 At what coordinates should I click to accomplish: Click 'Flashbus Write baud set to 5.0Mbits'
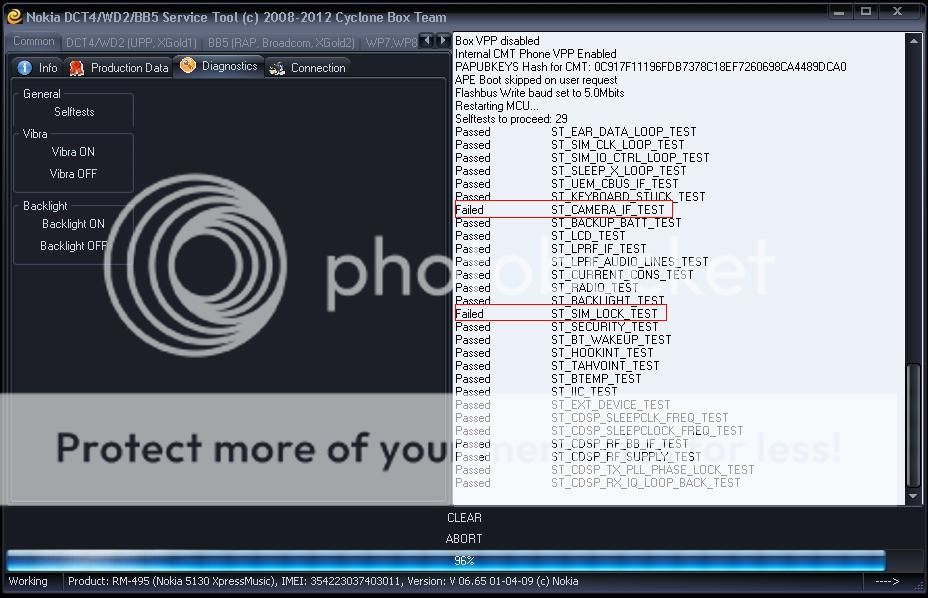click(539, 93)
